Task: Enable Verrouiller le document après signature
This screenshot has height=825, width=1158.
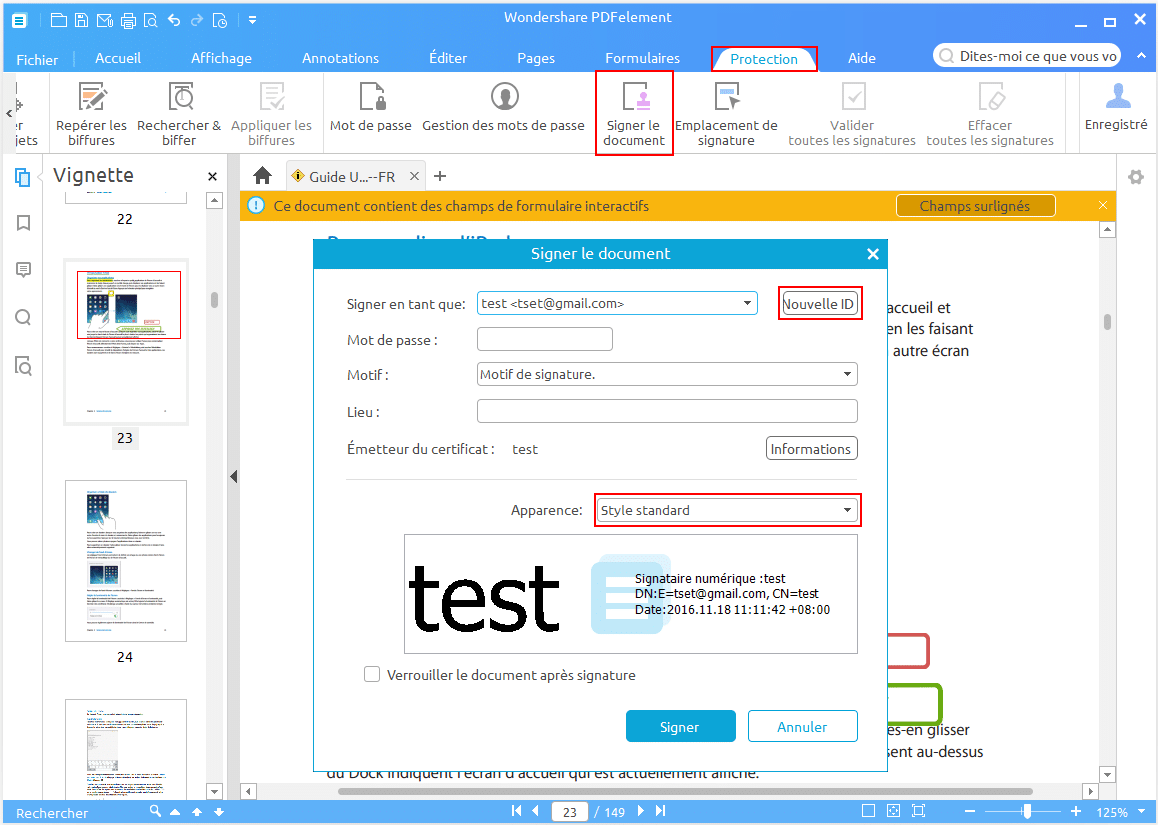Action: 372,674
